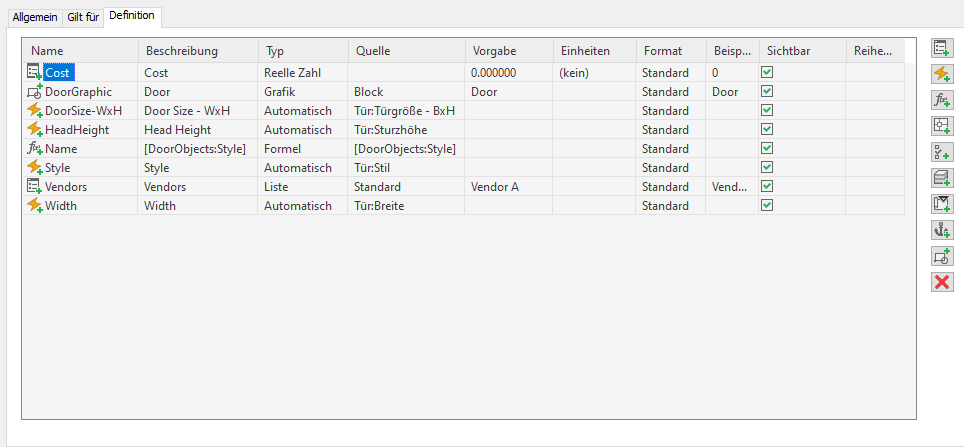Viewport: 964px width, 447px height.
Task: Sort by the Name column header
Action: (x=80, y=51)
